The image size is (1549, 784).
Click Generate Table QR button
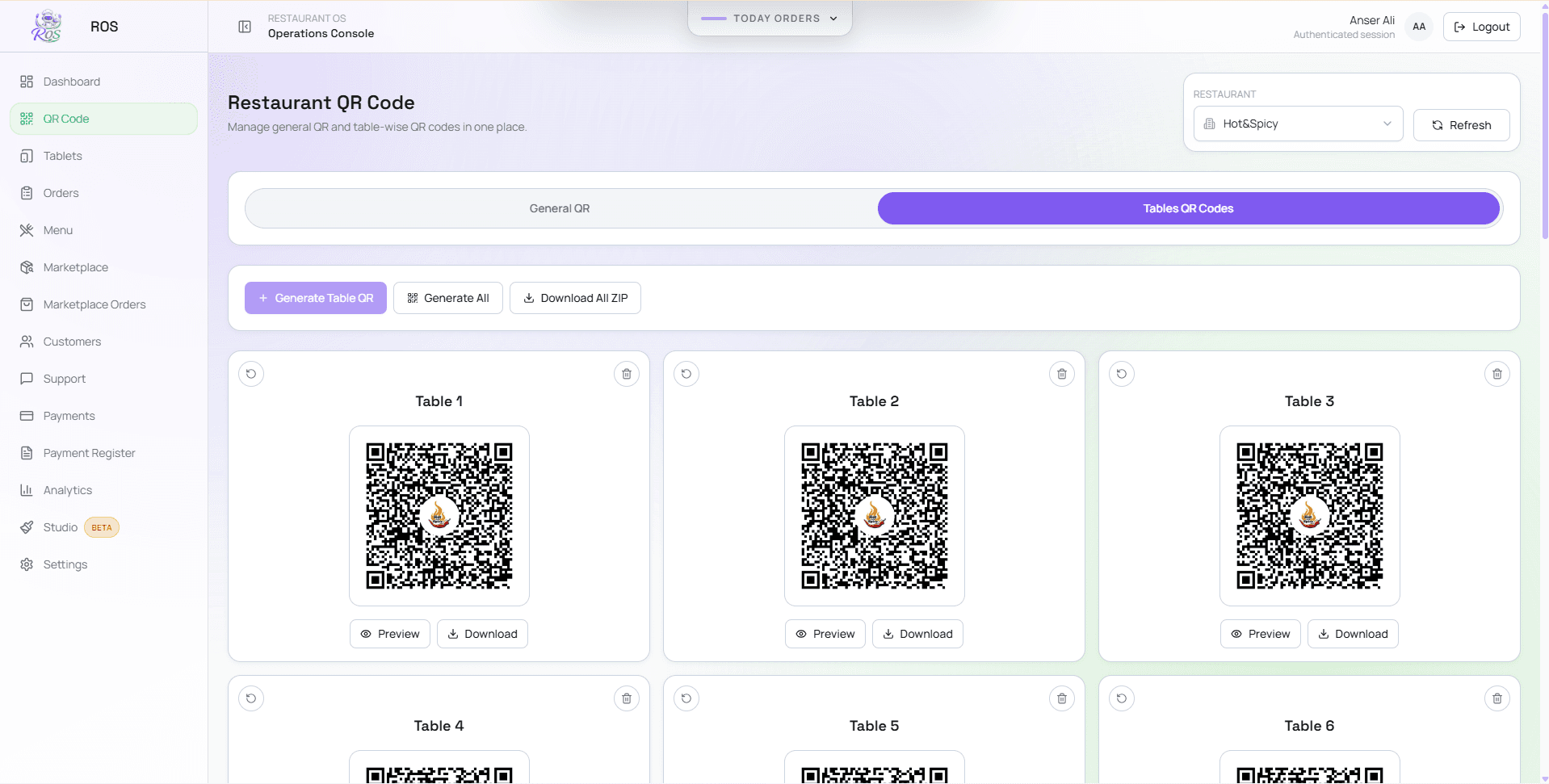click(x=316, y=298)
